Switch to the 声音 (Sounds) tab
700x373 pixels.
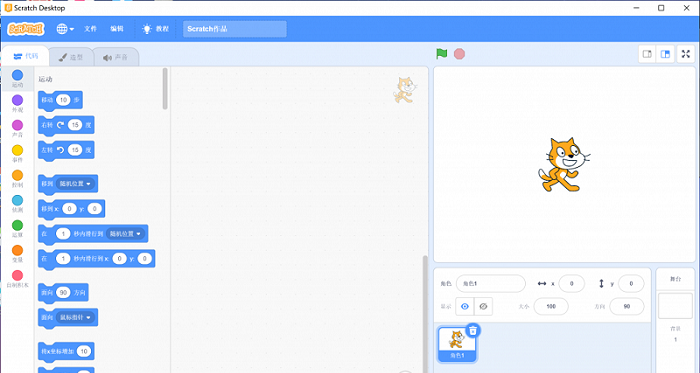[116, 57]
